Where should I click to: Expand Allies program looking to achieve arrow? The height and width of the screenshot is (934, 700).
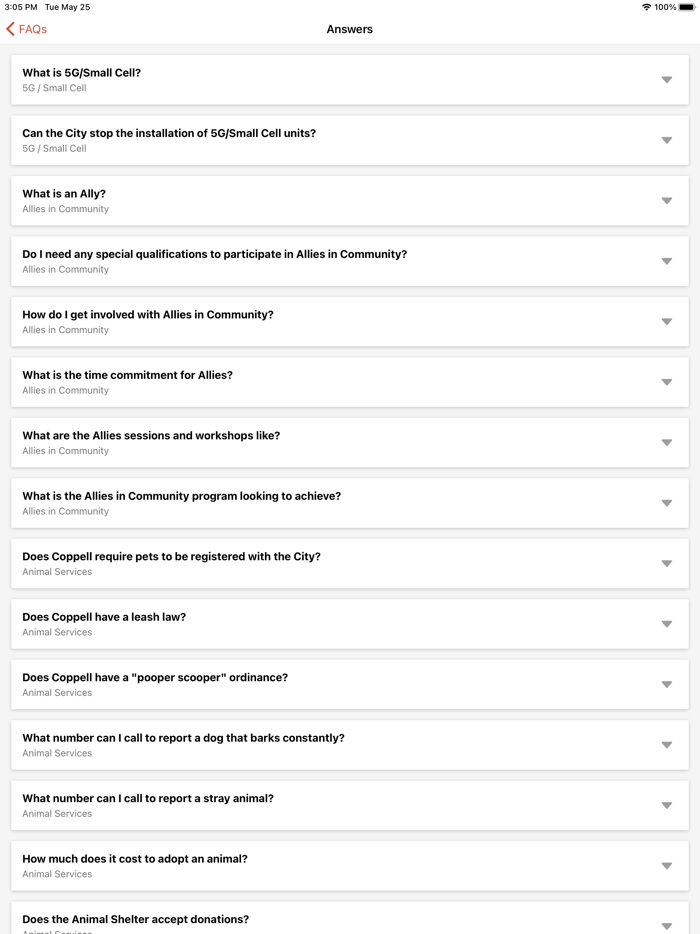(x=666, y=503)
